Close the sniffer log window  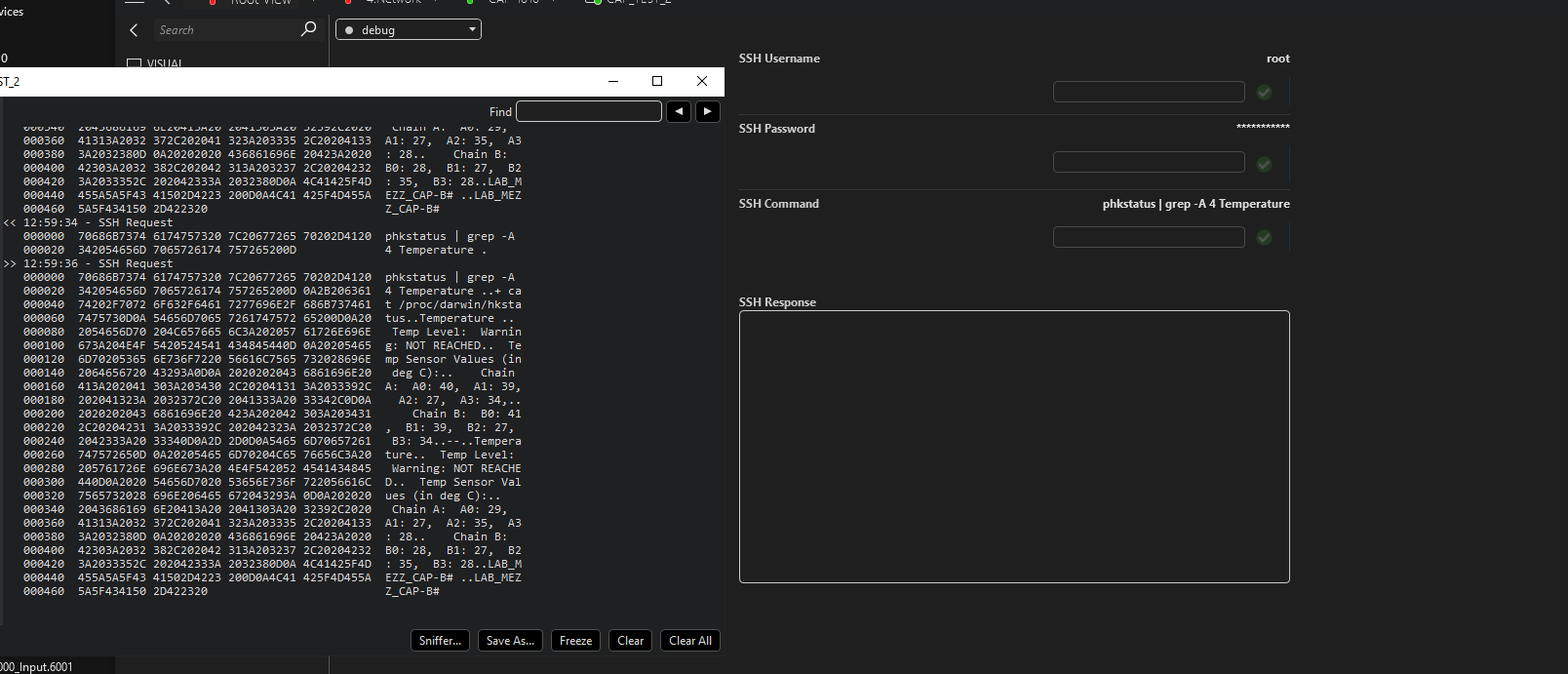[702, 81]
